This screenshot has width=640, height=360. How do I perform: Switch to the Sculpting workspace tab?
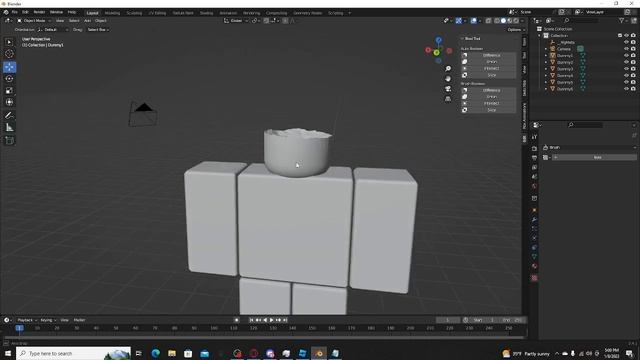[x=134, y=13]
